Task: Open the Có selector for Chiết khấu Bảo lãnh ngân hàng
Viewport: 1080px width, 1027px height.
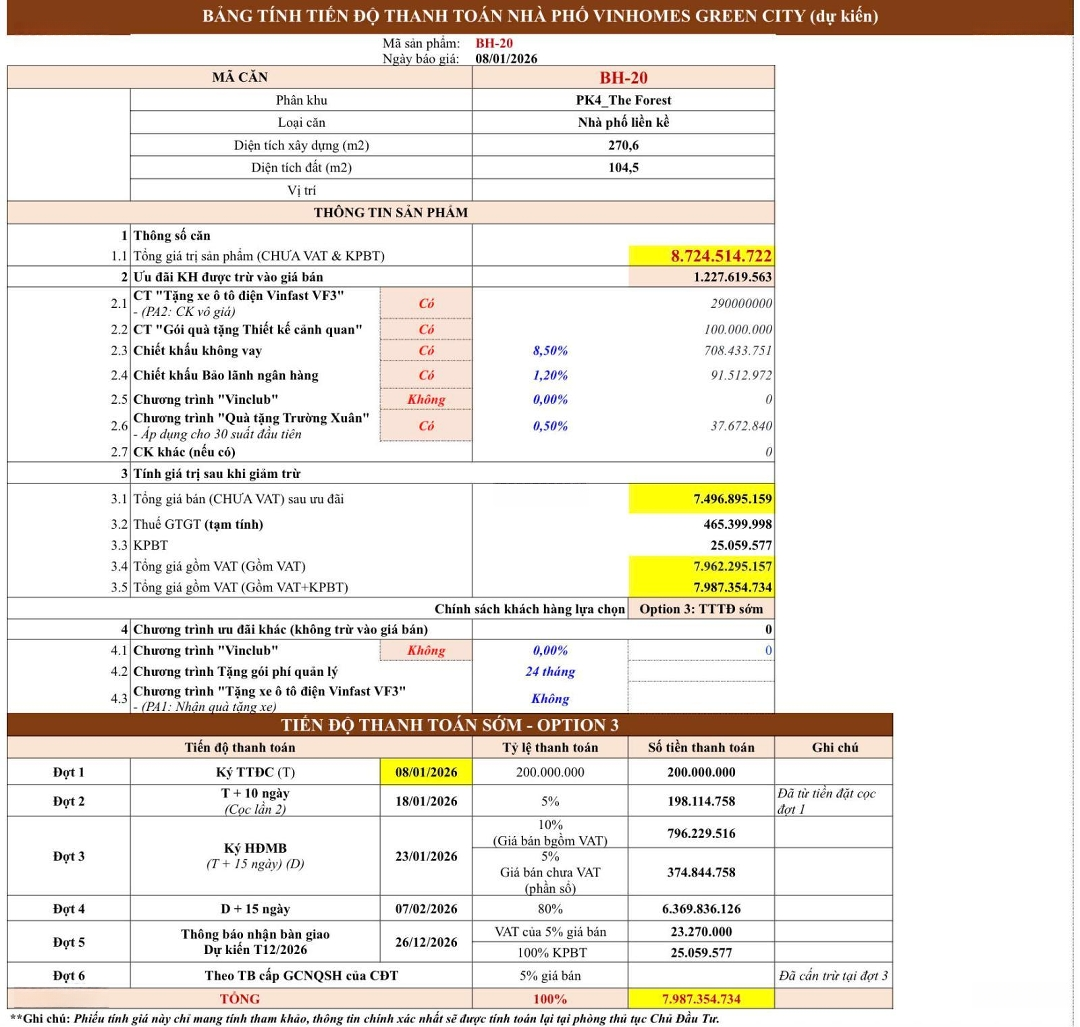Action: click(x=426, y=375)
